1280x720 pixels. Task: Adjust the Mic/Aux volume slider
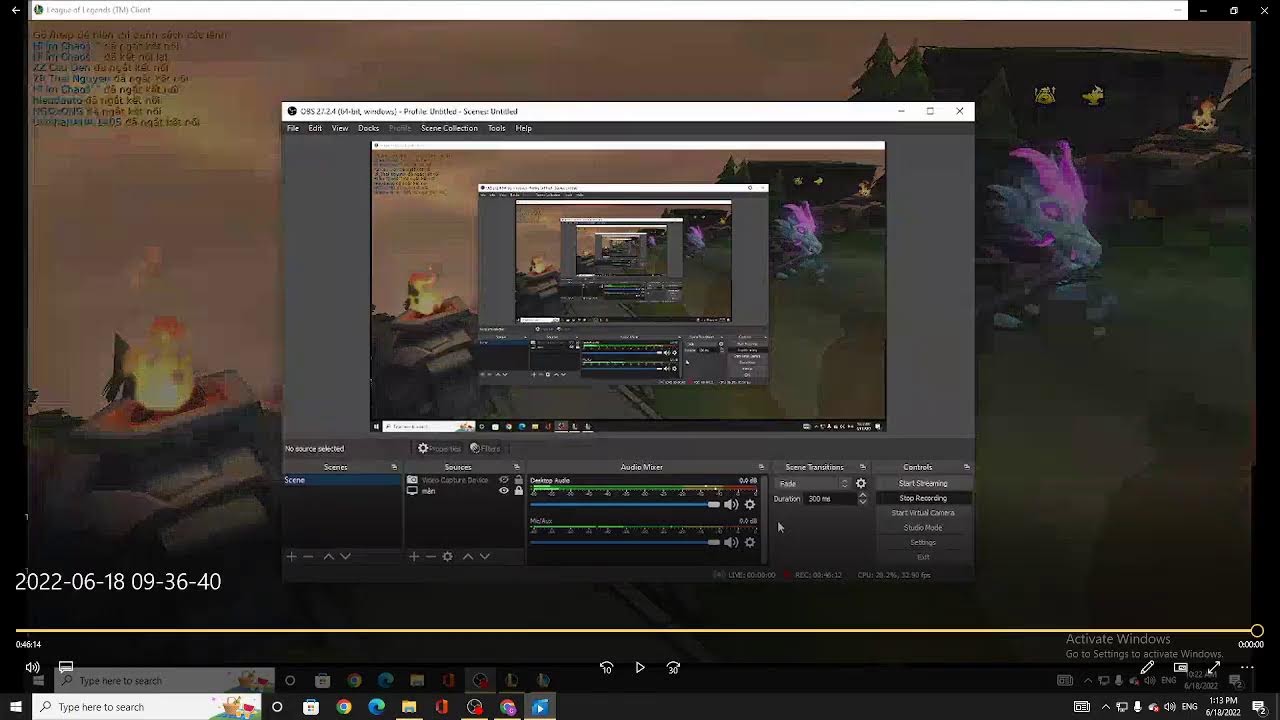[625, 542]
